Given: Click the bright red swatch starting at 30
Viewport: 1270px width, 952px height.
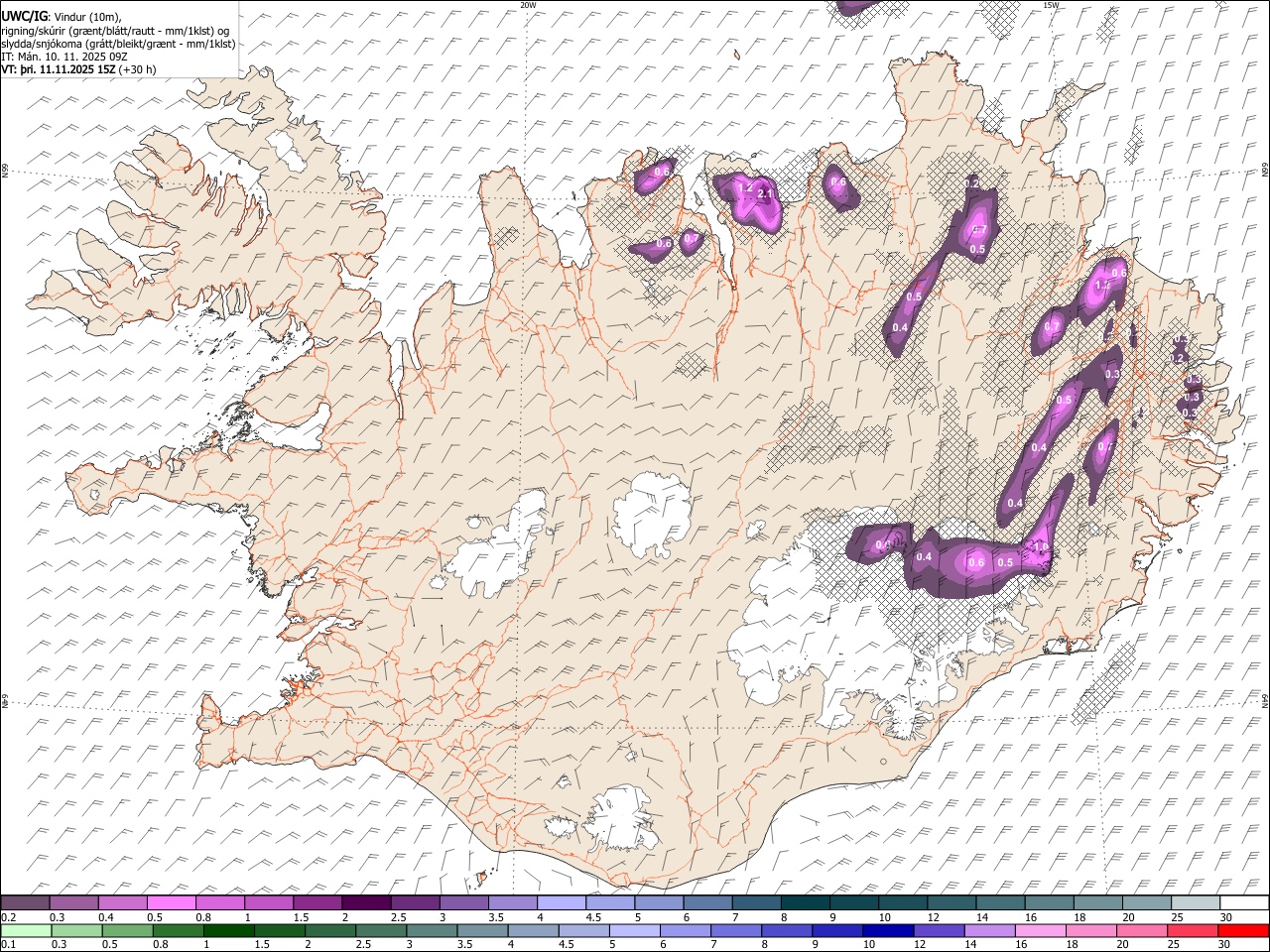Looking at the screenshot, I should [x=1242, y=930].
